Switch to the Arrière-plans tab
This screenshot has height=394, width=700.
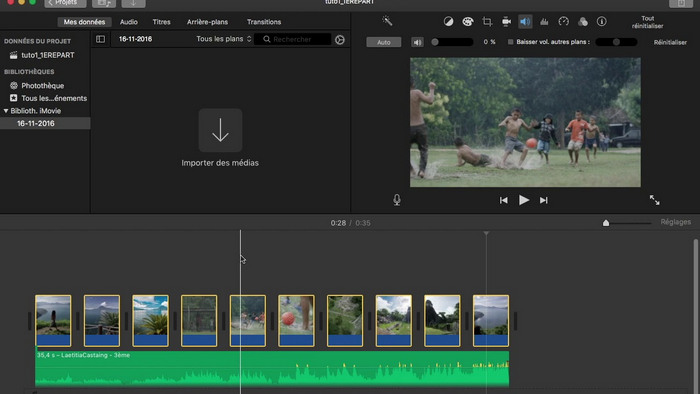207,22
